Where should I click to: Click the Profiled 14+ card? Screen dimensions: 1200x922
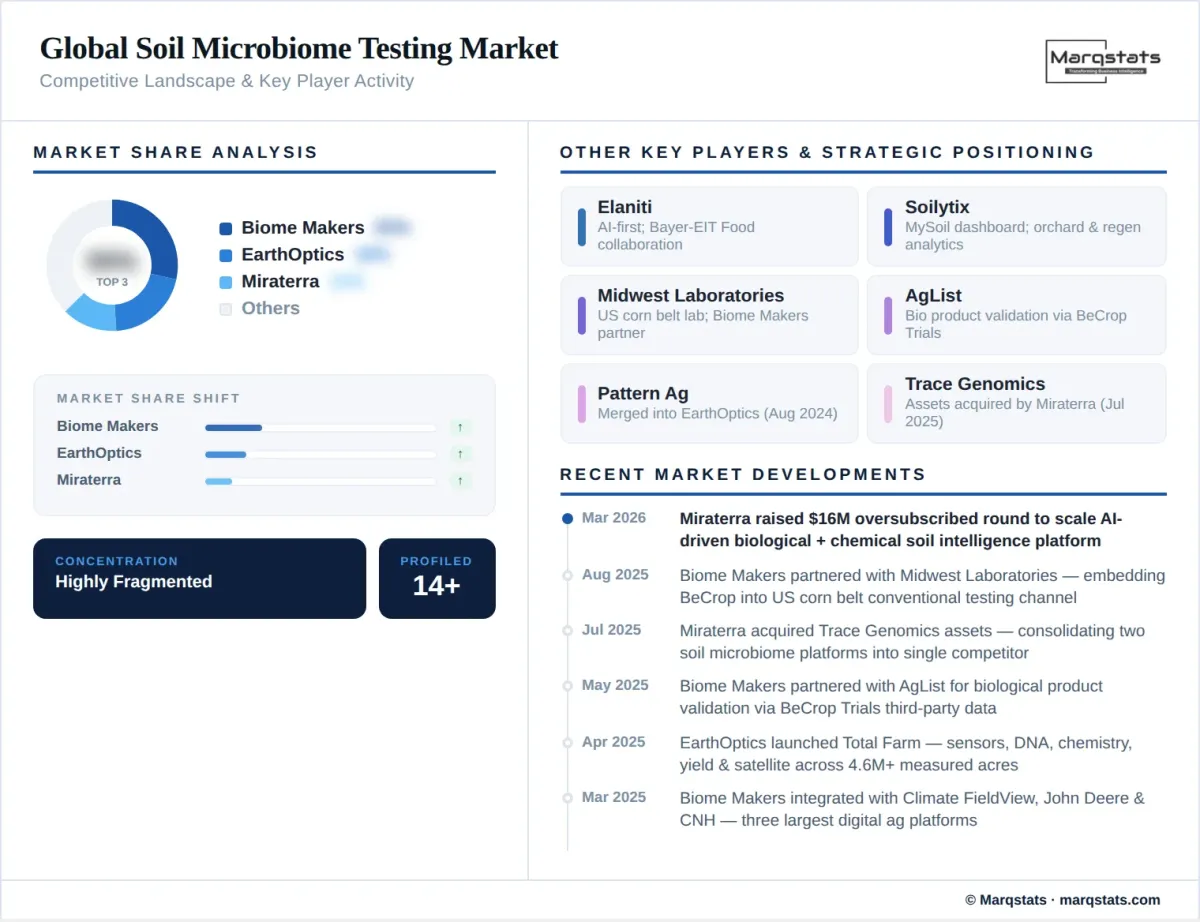(x=437, y=578)
